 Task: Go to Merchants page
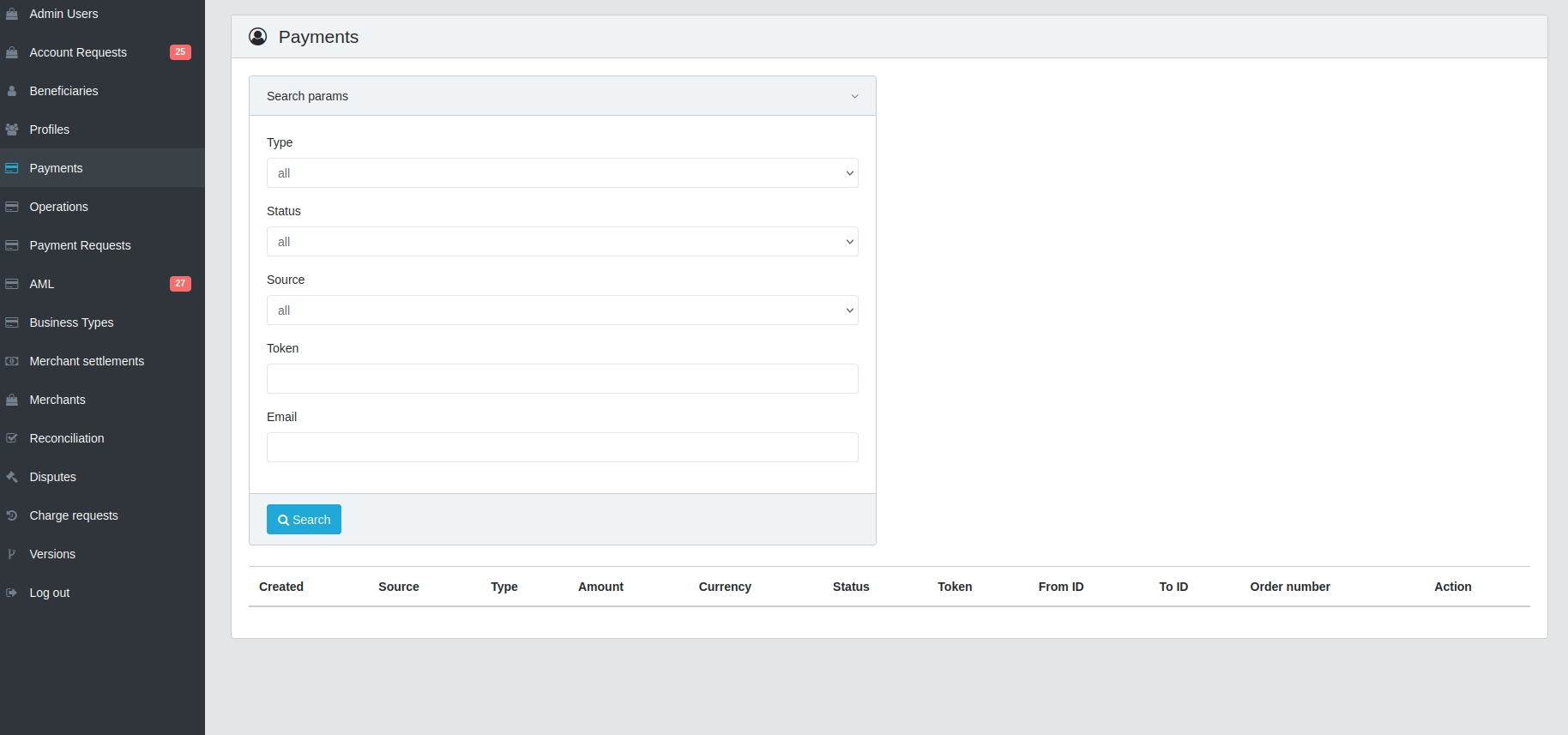tap(102, 400)
